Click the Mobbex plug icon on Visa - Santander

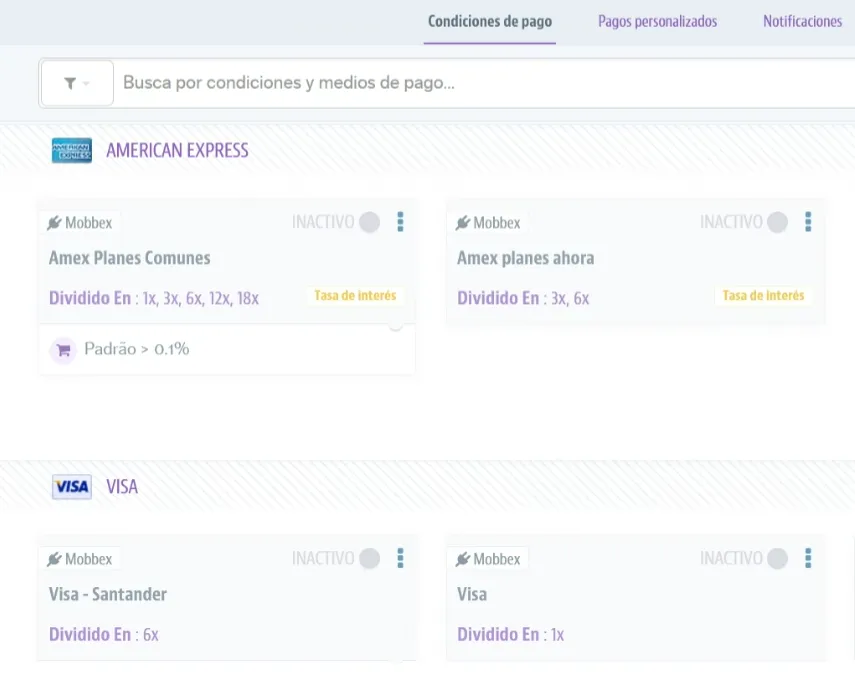click(x=54, y=559)
